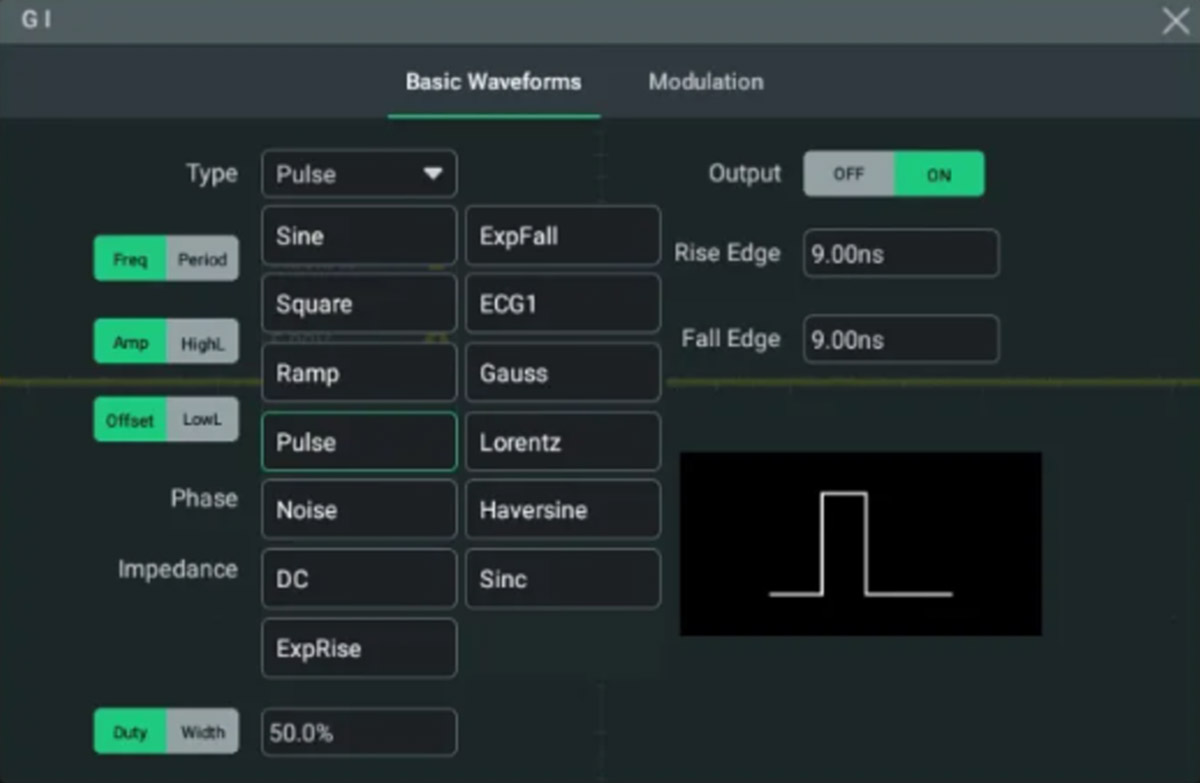Viewport: 1200px width, 783px height.
Task: Open the Type dropdown arrow
Action: (x=432, y=174)
